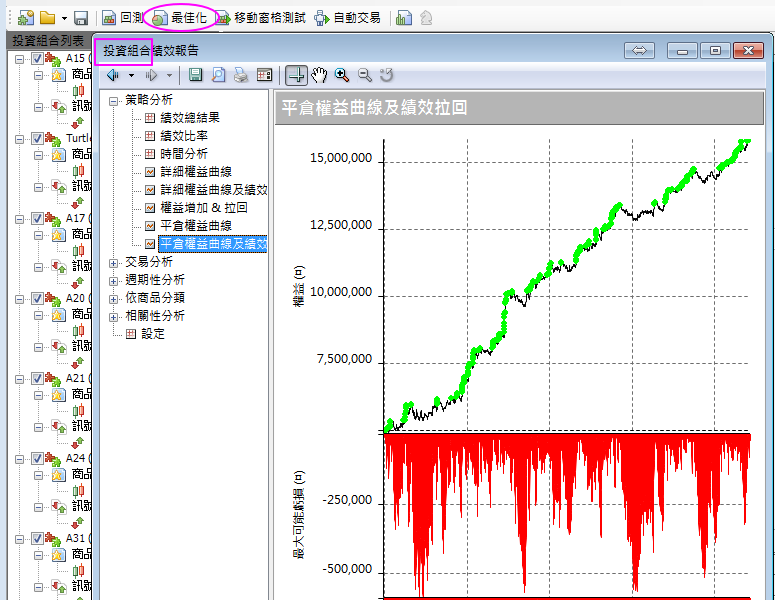This screenshot has height=600, width=775.
Task: Select the hand pan tool
Action: coord(319,75)
